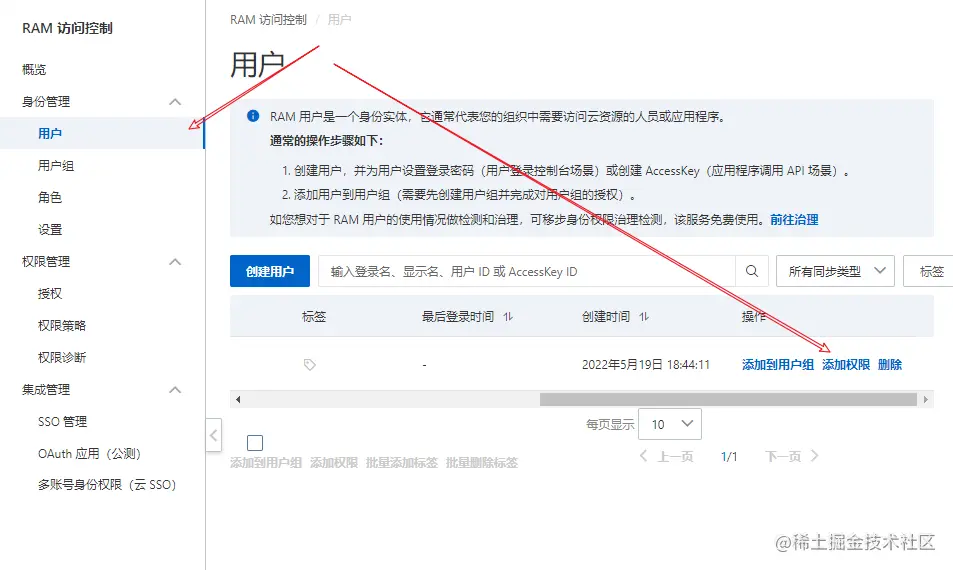Collapse the sidebar with the left chevron handle
This screenshot has width=953, height=570.
pos(213,435)
